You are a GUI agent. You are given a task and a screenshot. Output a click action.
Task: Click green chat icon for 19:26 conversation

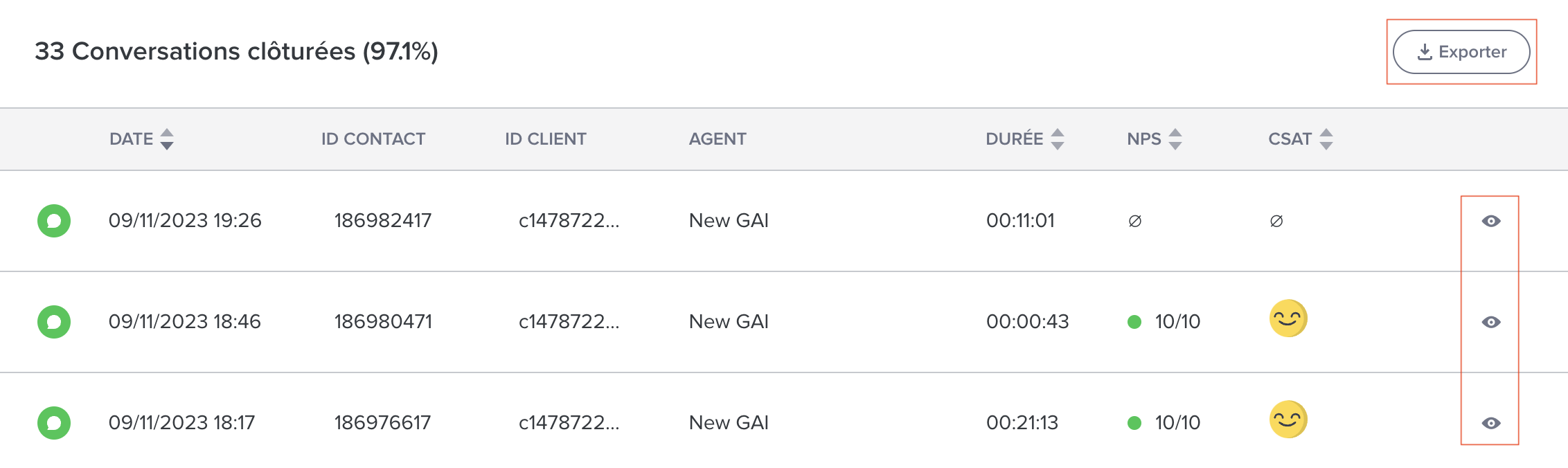[x=54, y=221]
